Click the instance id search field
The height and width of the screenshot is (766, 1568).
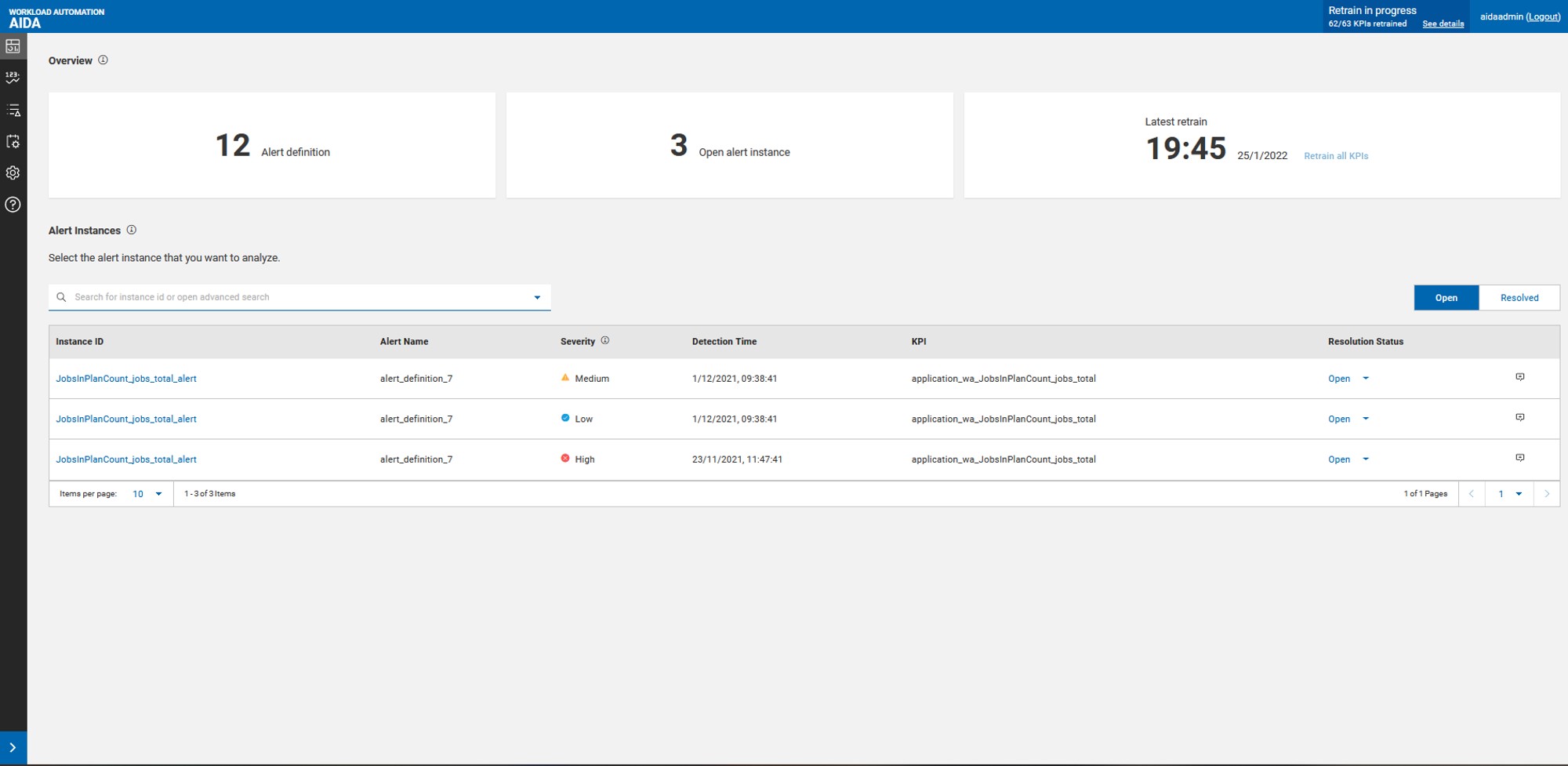(290, 297)
